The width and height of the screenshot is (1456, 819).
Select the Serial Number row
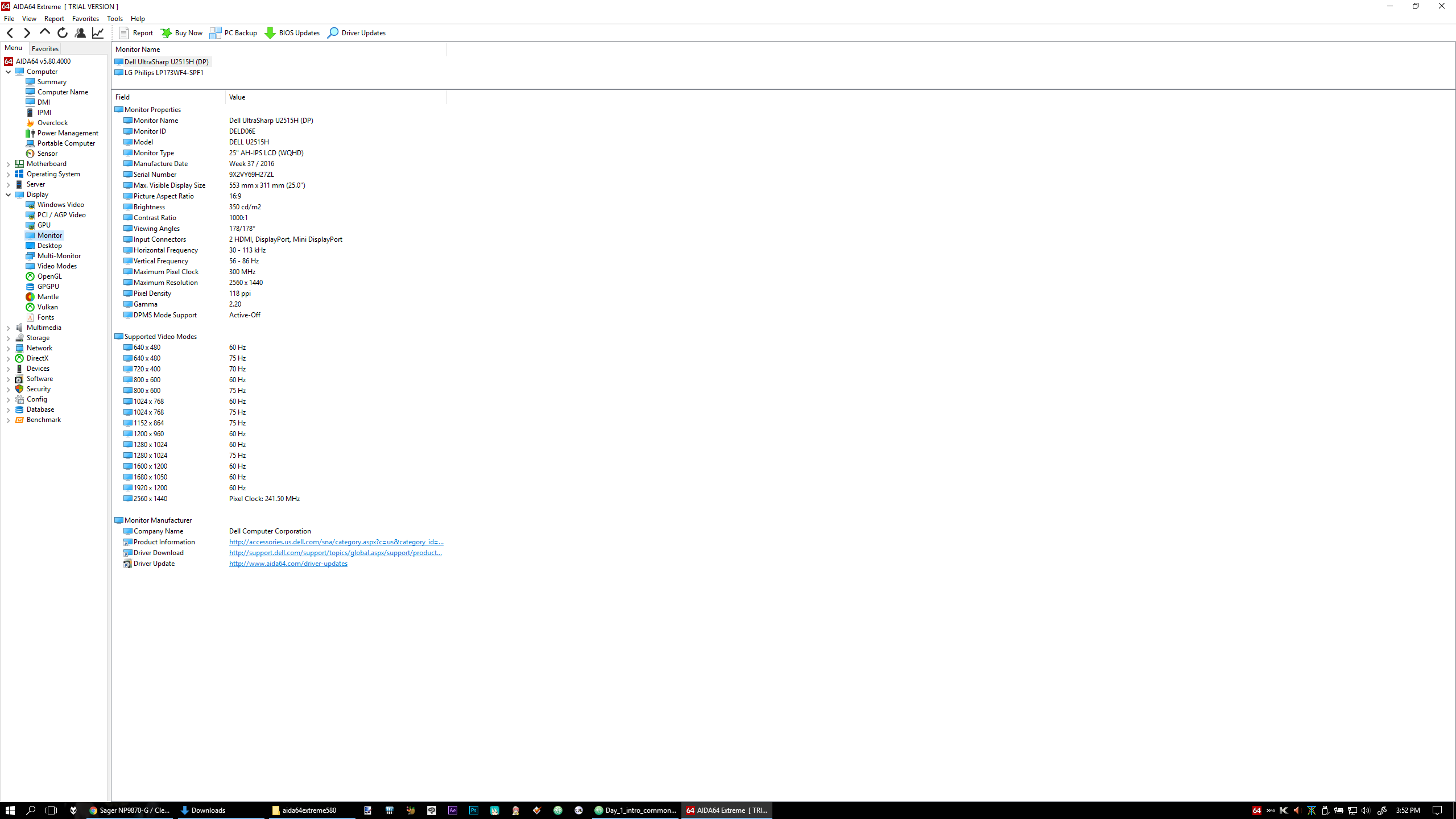[x=279, y=175]
